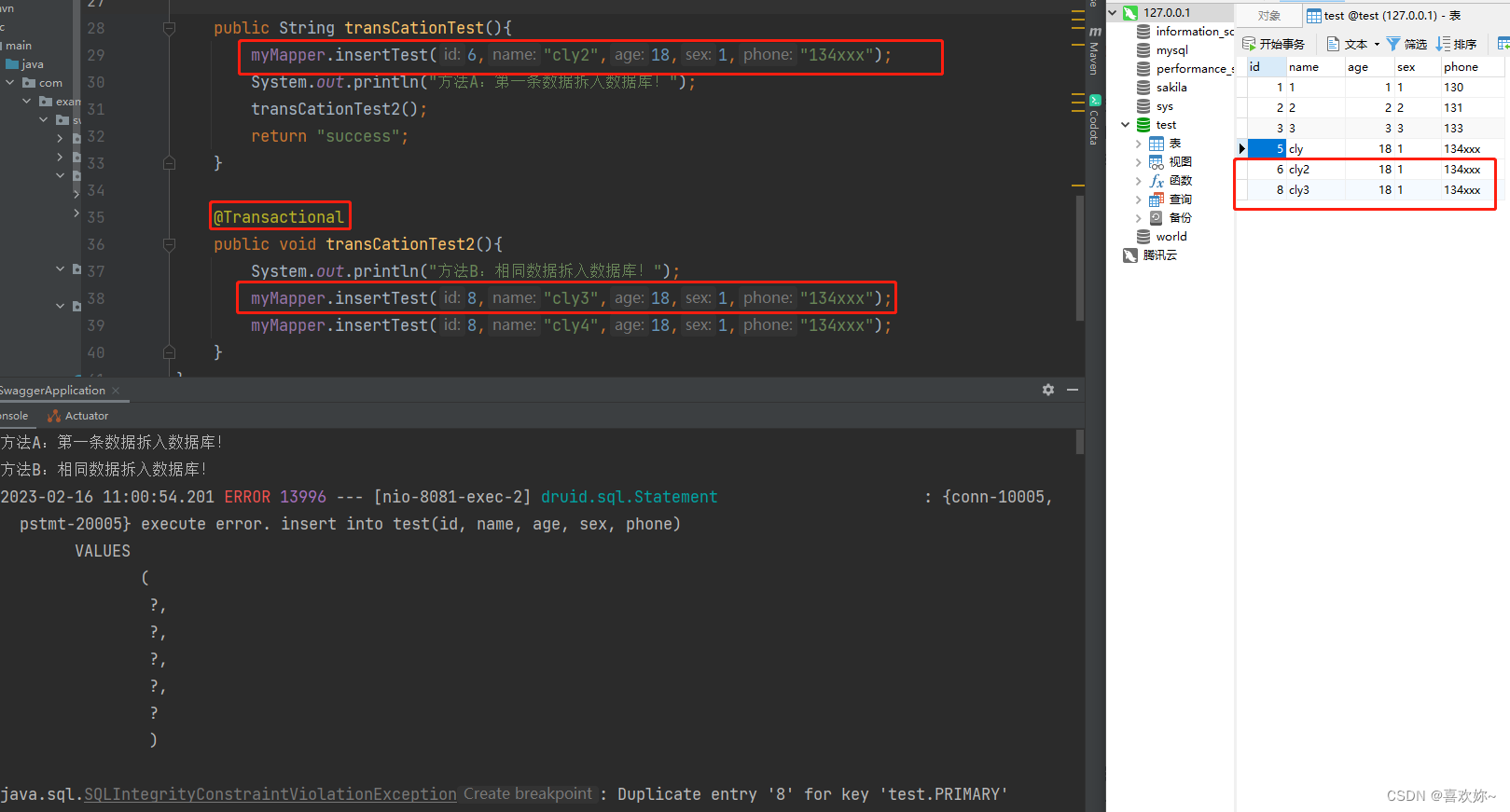Expand the 视图 views node
This screenshot has height=812, width=1510.
(x=1139, y=162)
